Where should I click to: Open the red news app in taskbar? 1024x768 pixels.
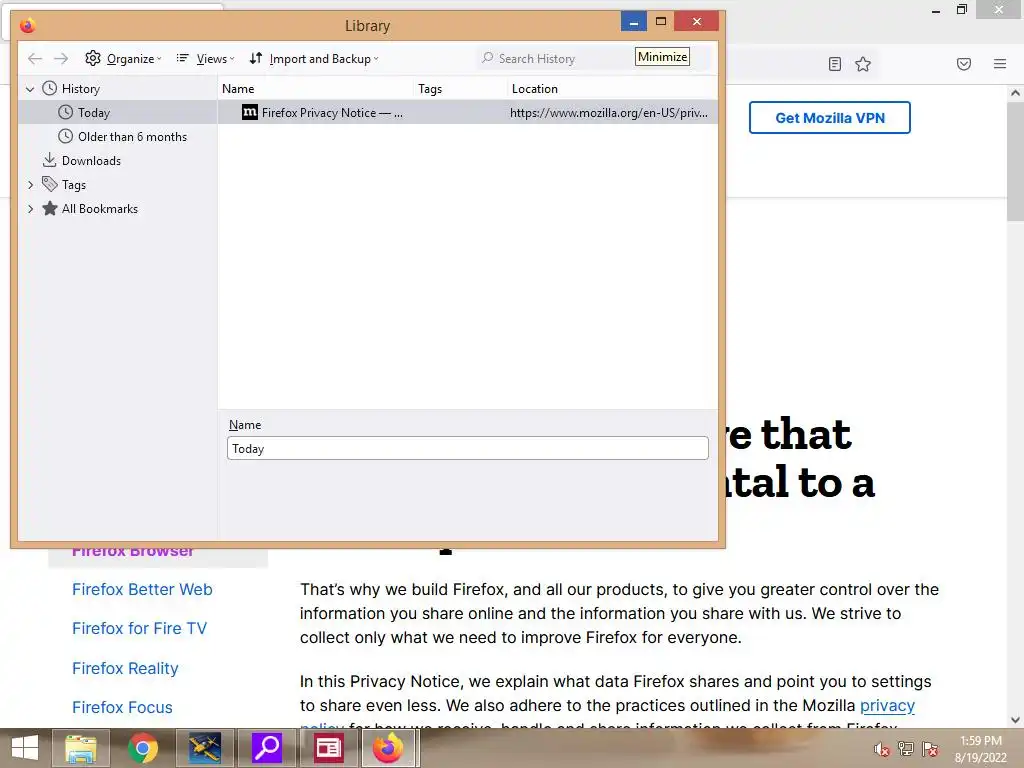point(328,748)
